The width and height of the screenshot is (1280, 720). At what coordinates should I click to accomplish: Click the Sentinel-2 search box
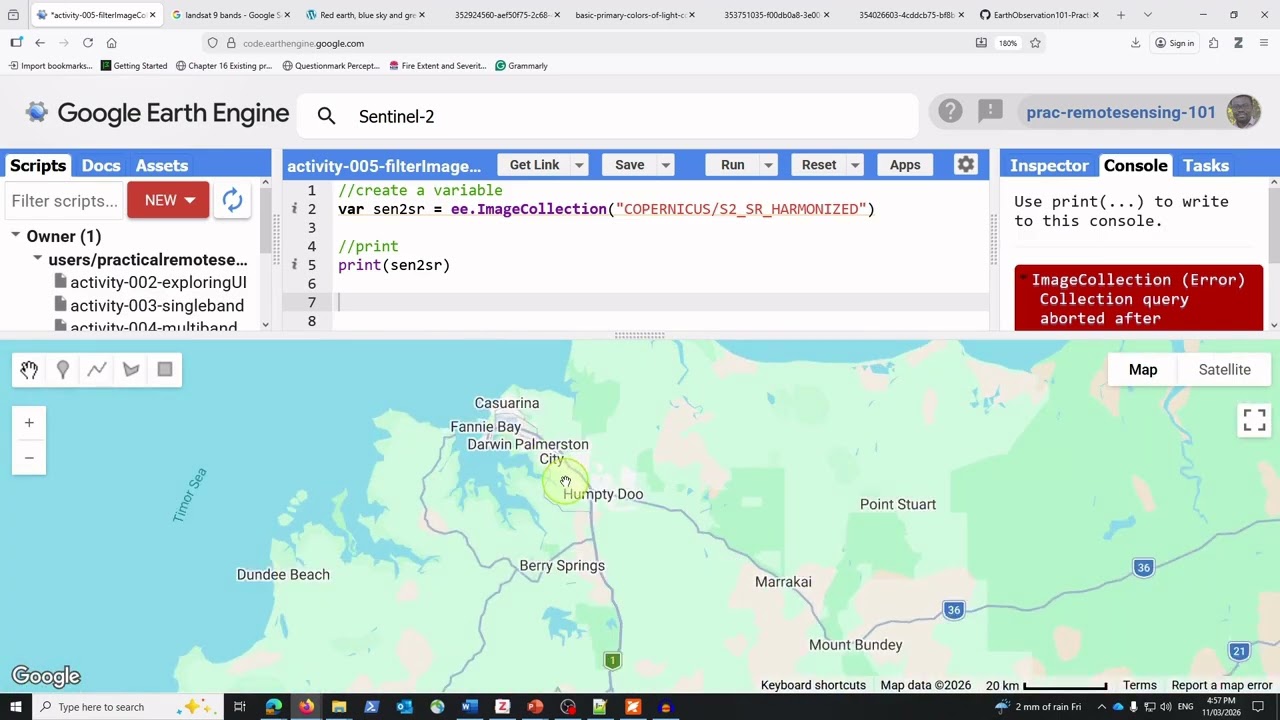coord(607,116)
